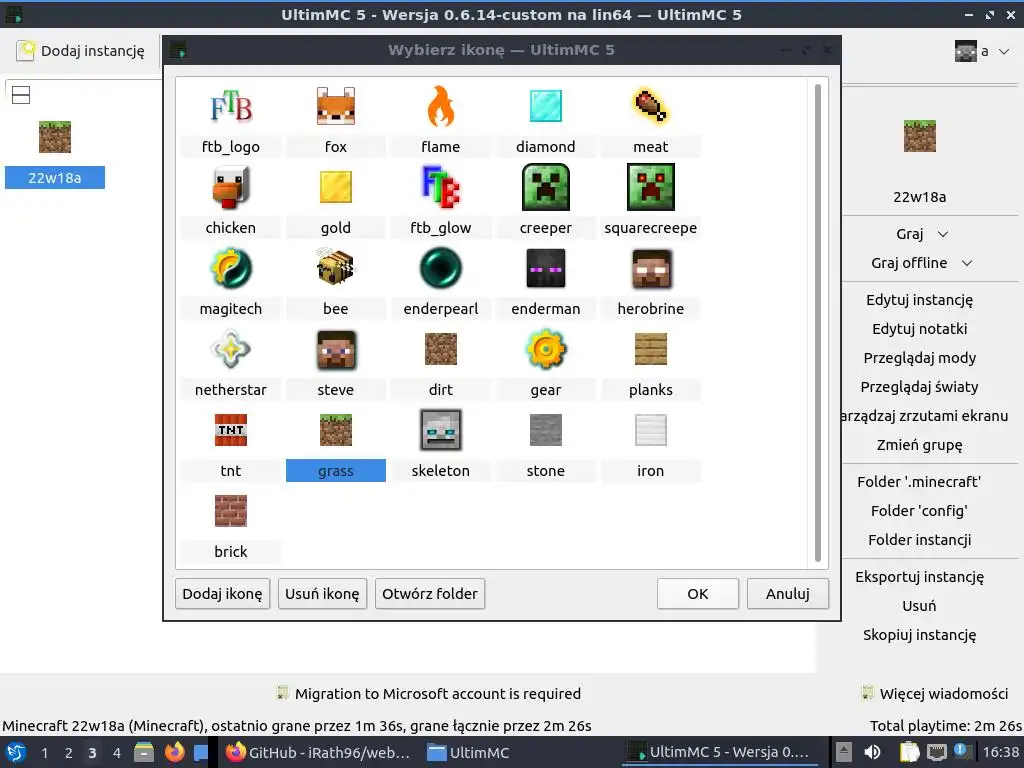This screenshot has width=1024, height=768.
Task: Click Edytuj notatki in side panel
Action: 920,328
